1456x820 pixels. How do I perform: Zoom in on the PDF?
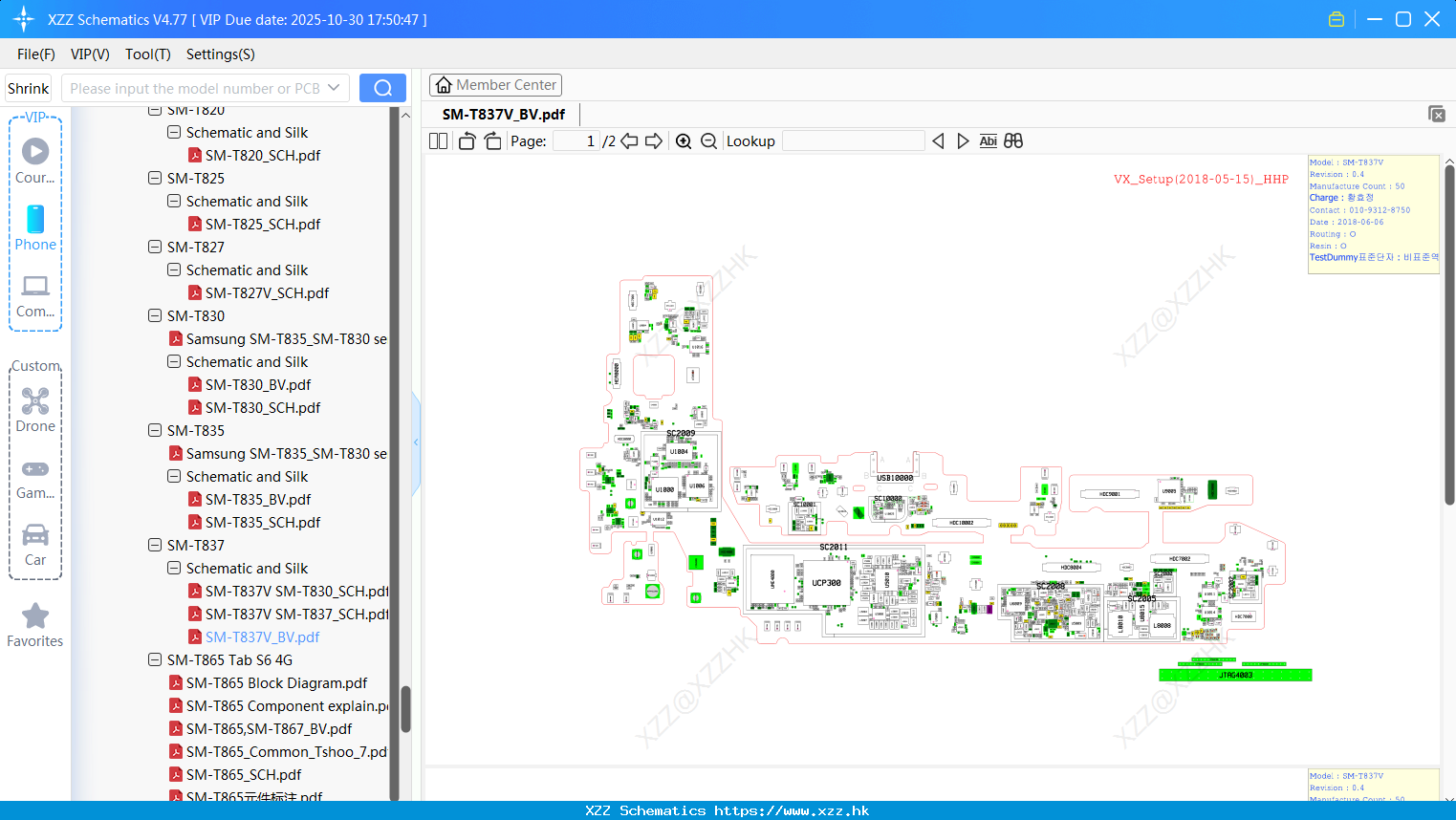pyautogui.click(x=684, y=140)
